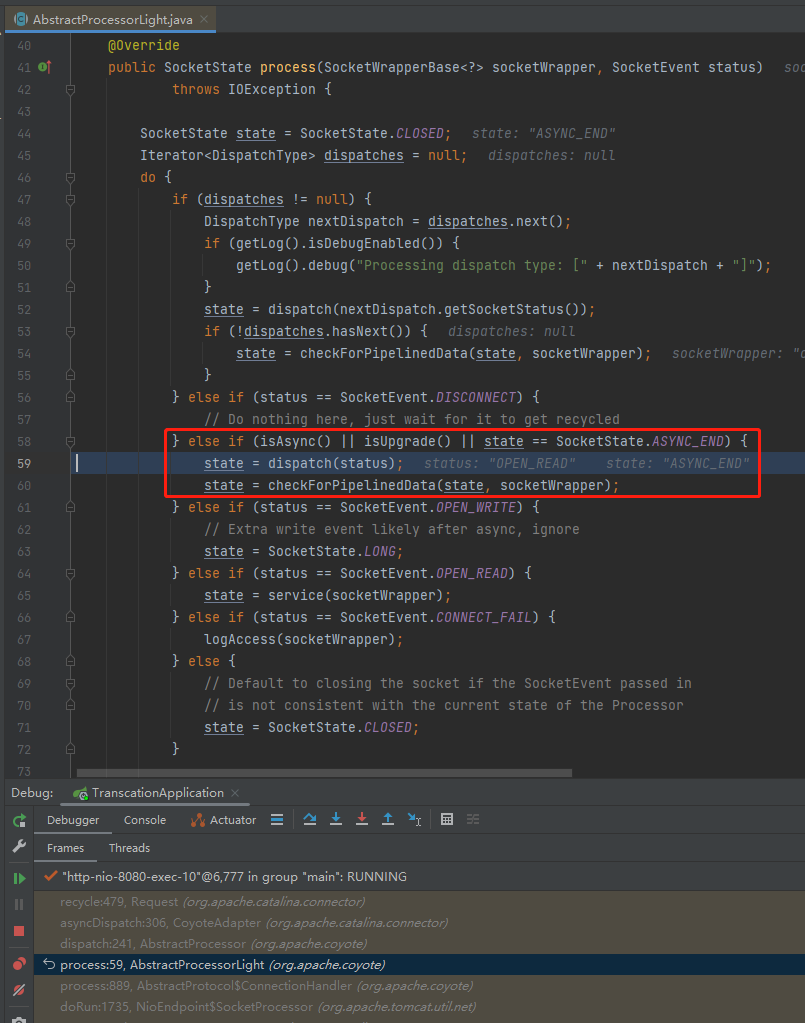Click '@Override' annotation on line 40
Viewport: 805px width, 1023px height.
[x=144, y=45]
